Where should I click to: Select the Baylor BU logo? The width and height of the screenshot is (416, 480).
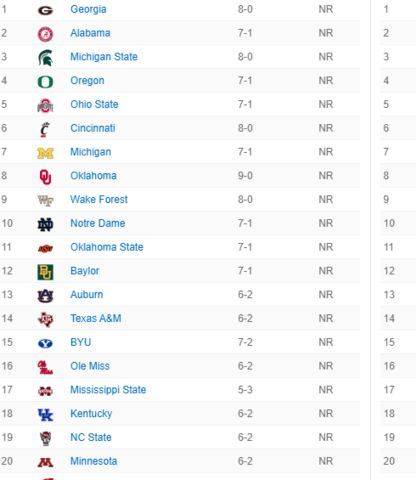pos(45,272)
